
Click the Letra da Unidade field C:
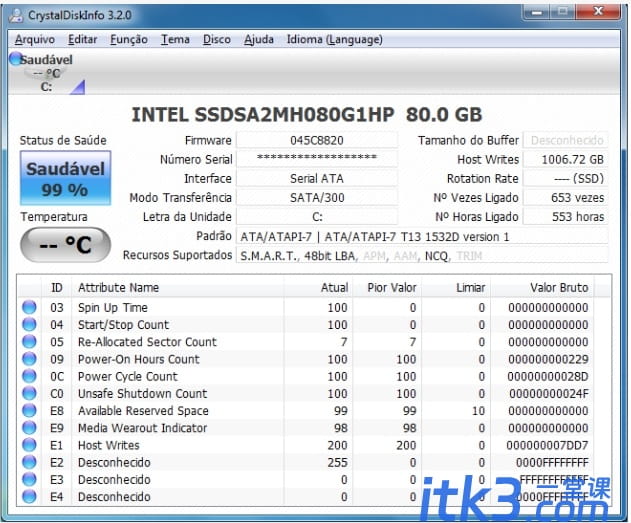(x=317, y=217)
